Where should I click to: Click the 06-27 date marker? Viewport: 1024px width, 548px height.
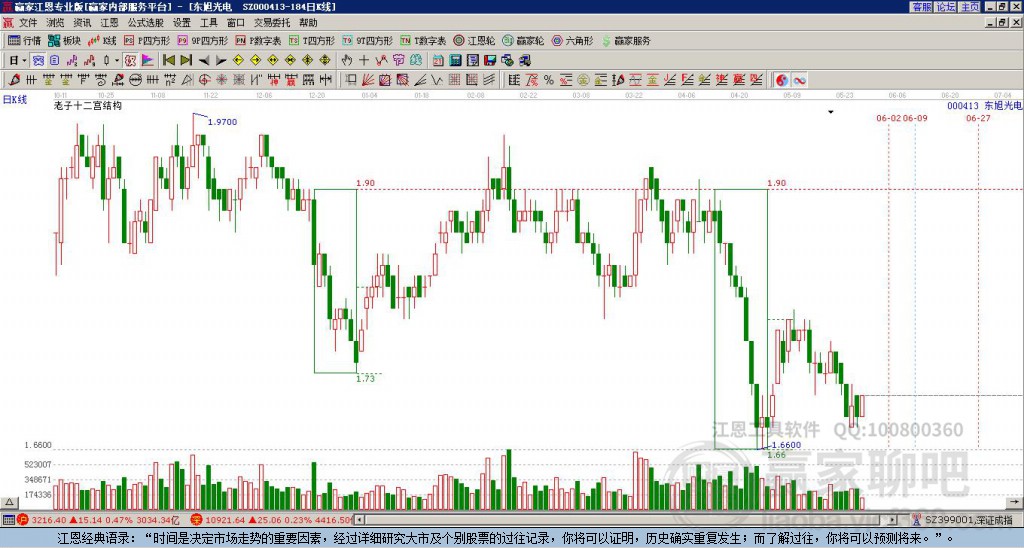click(x=978, y=118)
